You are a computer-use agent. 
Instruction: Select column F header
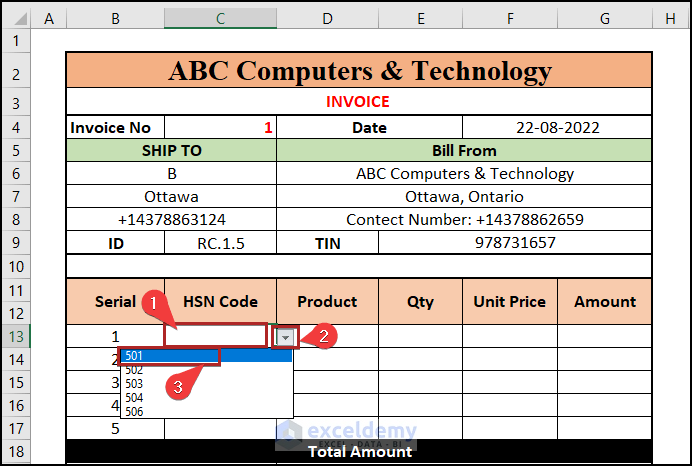[510, 19]
